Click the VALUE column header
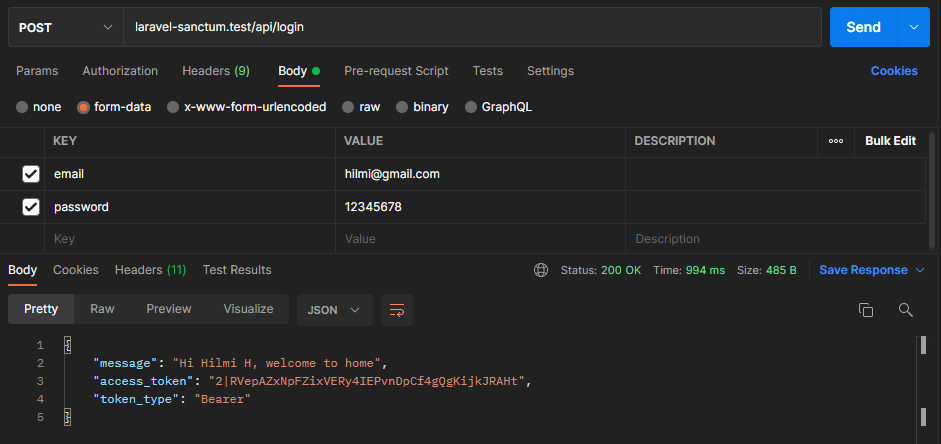Viewport: 941px width, 444px height. (x=363, y=141)
